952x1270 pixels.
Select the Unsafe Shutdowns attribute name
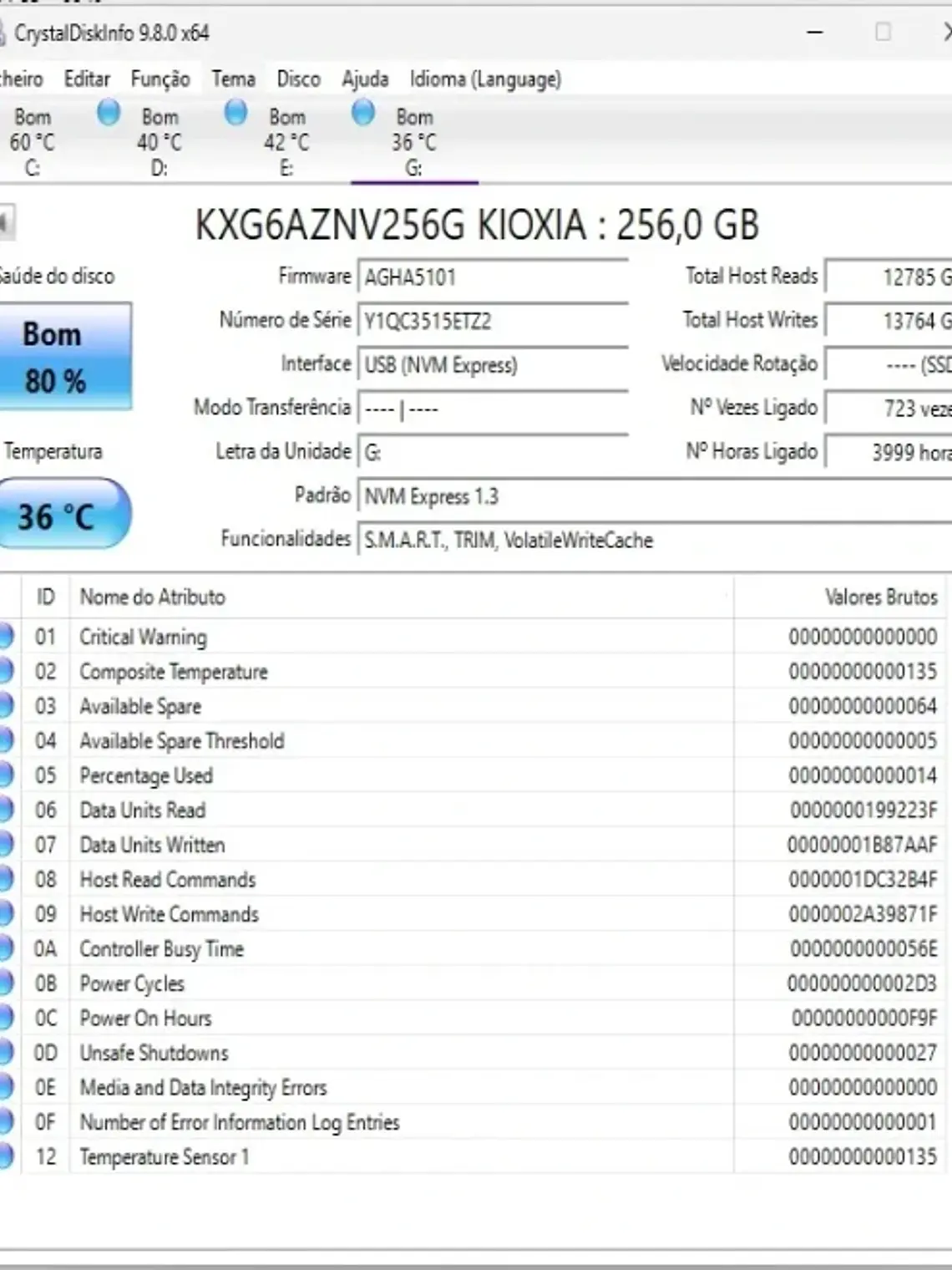pyautogui.click(x=154, y=1053)
